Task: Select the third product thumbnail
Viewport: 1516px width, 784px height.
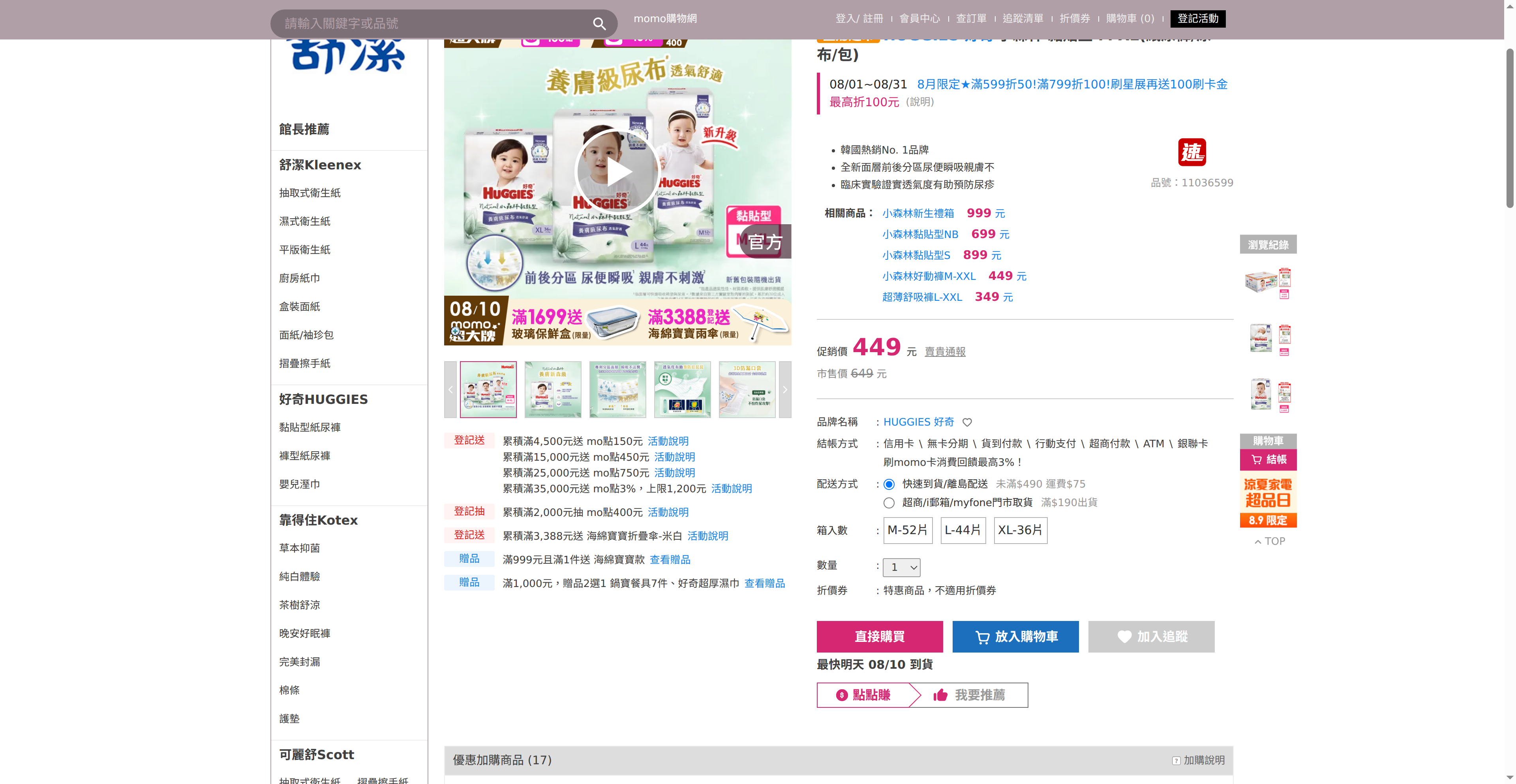Action: point(617,390)
